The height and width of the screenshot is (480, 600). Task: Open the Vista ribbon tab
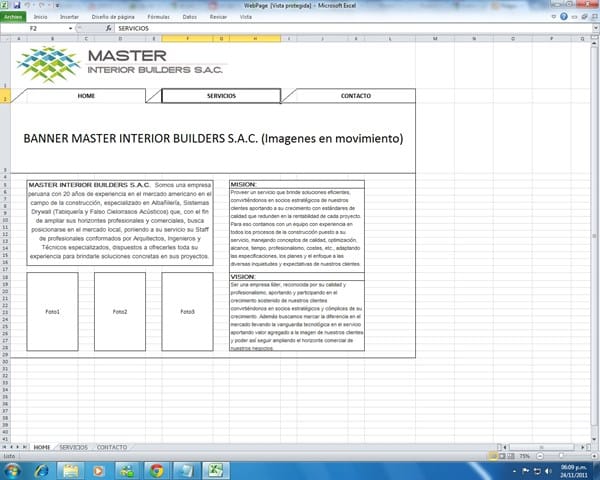click(x=246, y=17)
